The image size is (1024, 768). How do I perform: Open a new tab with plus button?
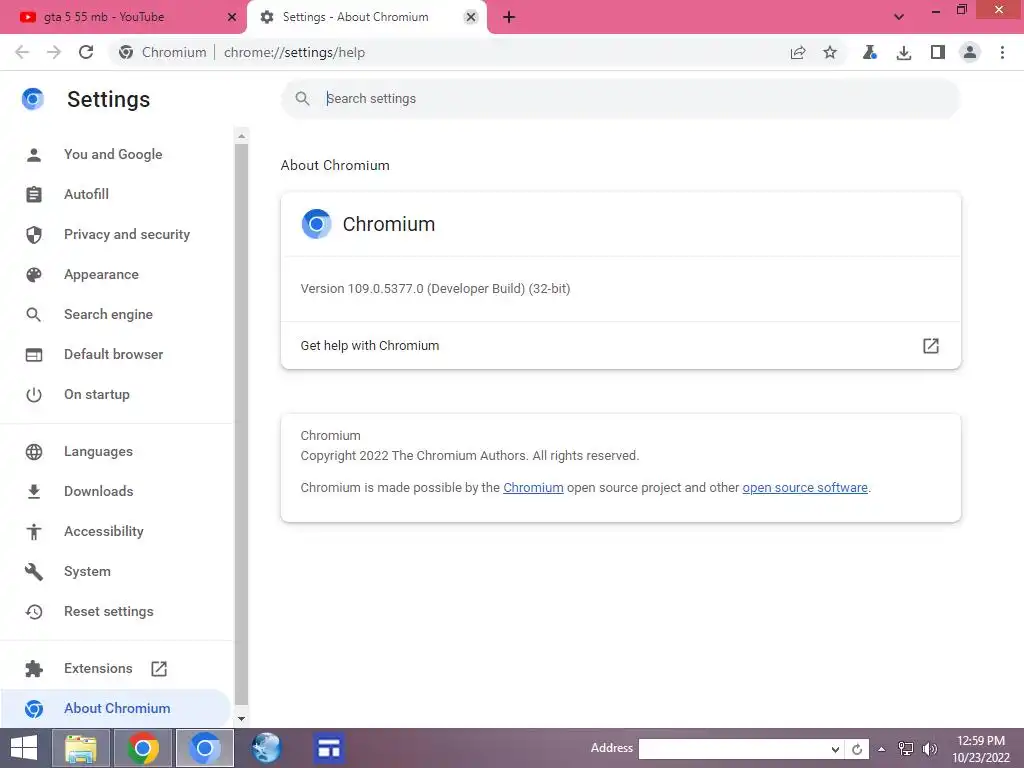pyautogui.click(x=509, y=17)
